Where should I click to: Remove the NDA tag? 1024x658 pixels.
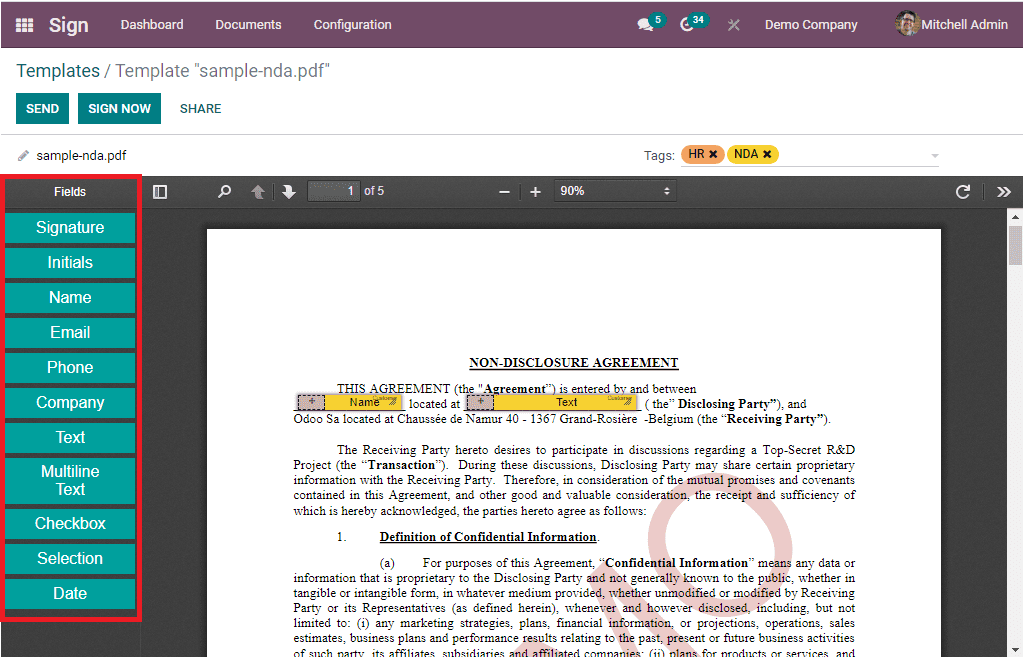[767, 155]
